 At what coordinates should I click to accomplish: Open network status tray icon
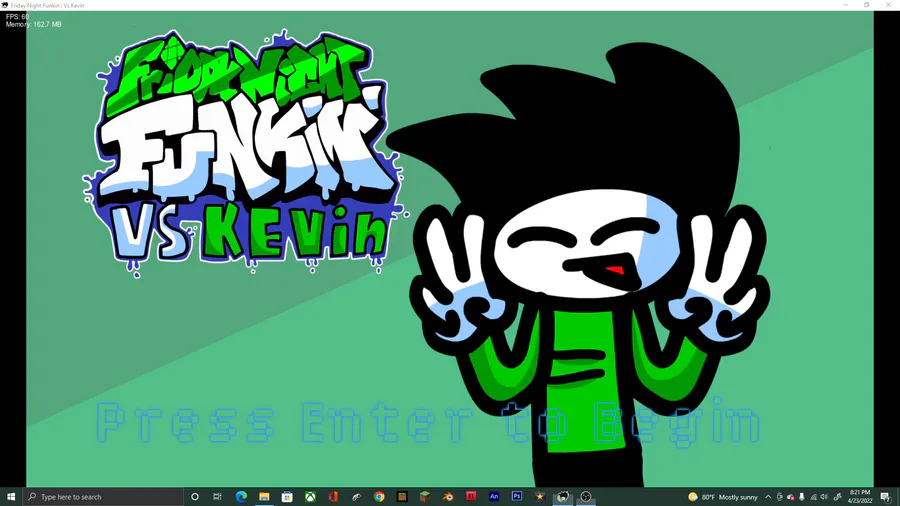pyautogui.click(x=813, y=497)
